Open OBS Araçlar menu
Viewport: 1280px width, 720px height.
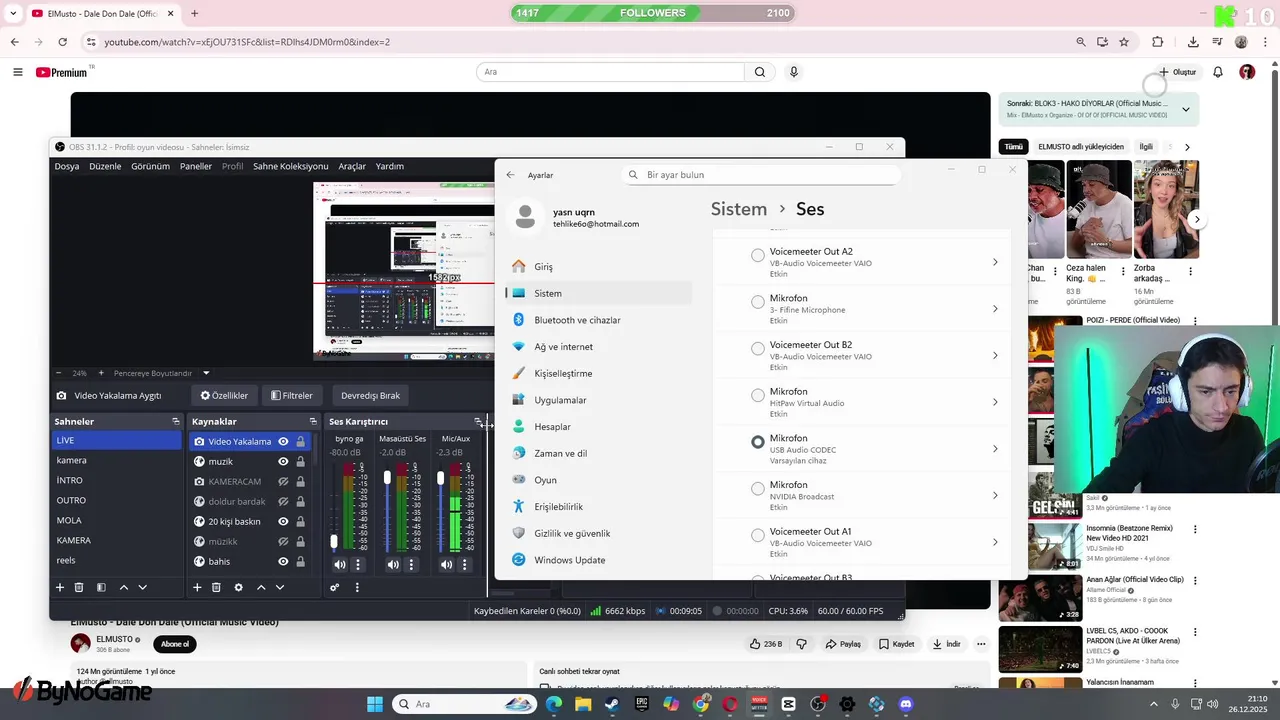[x=352, y=166]
